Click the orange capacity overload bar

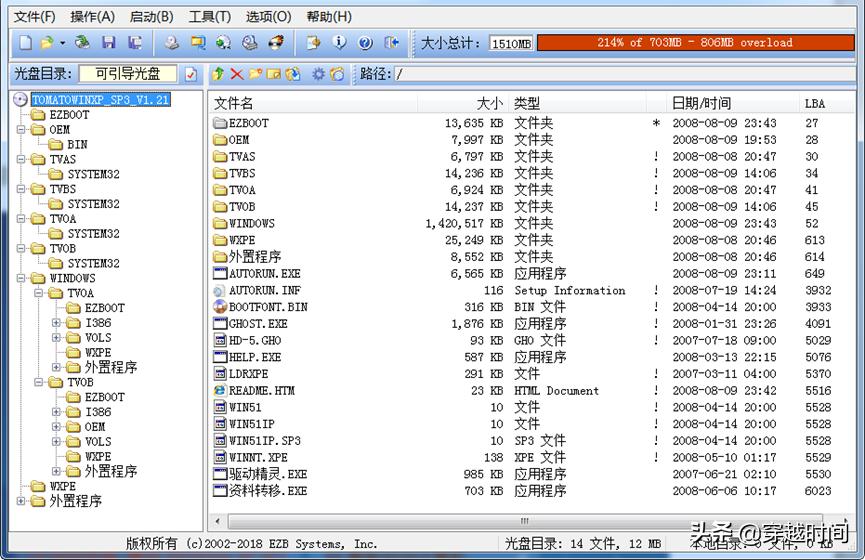[694, 43]
